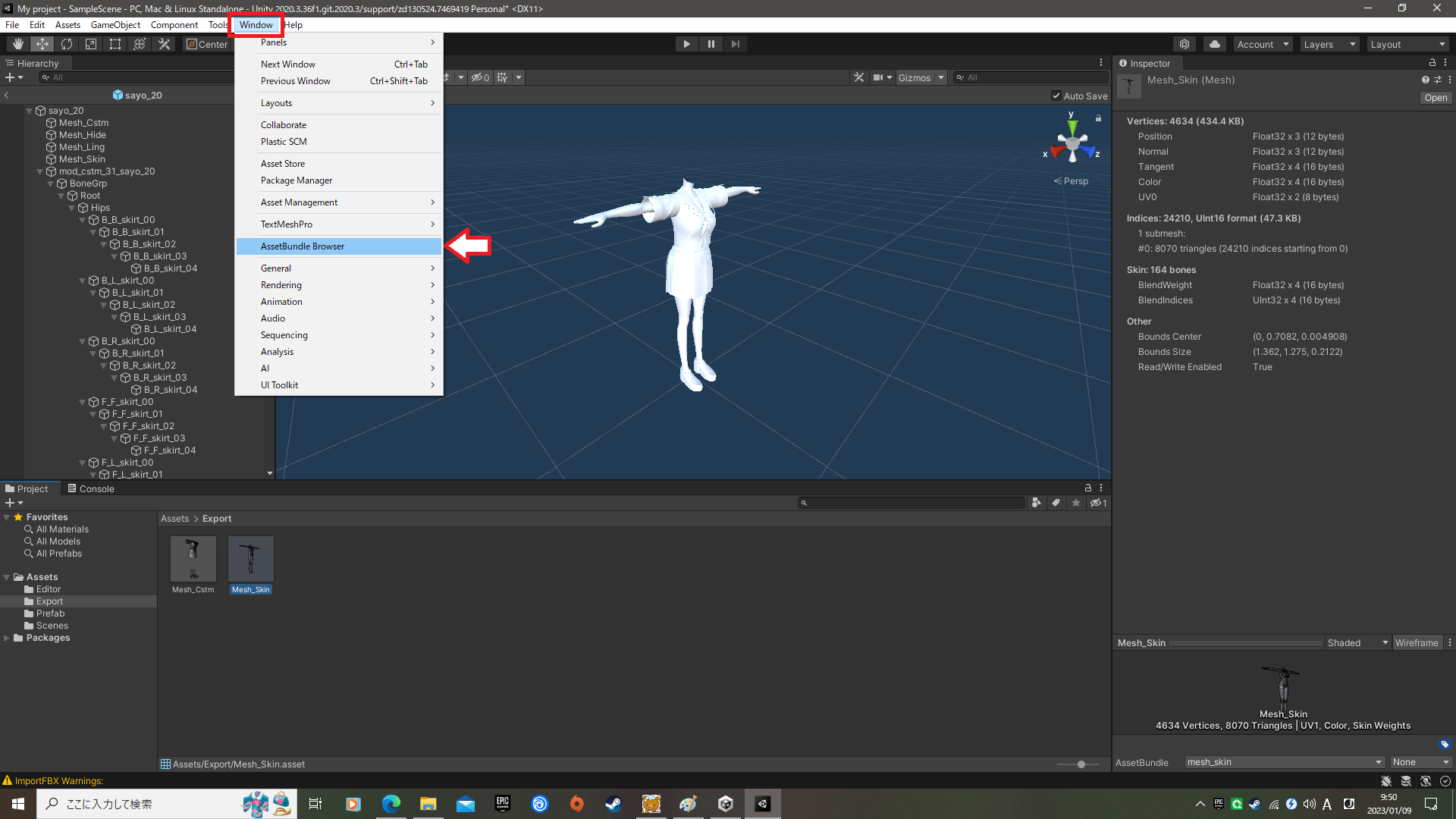Click the Step forward button
Image resolution: width=1456 pixels, height=819 pixels.
pyautogui.click(x=735, y=44)
